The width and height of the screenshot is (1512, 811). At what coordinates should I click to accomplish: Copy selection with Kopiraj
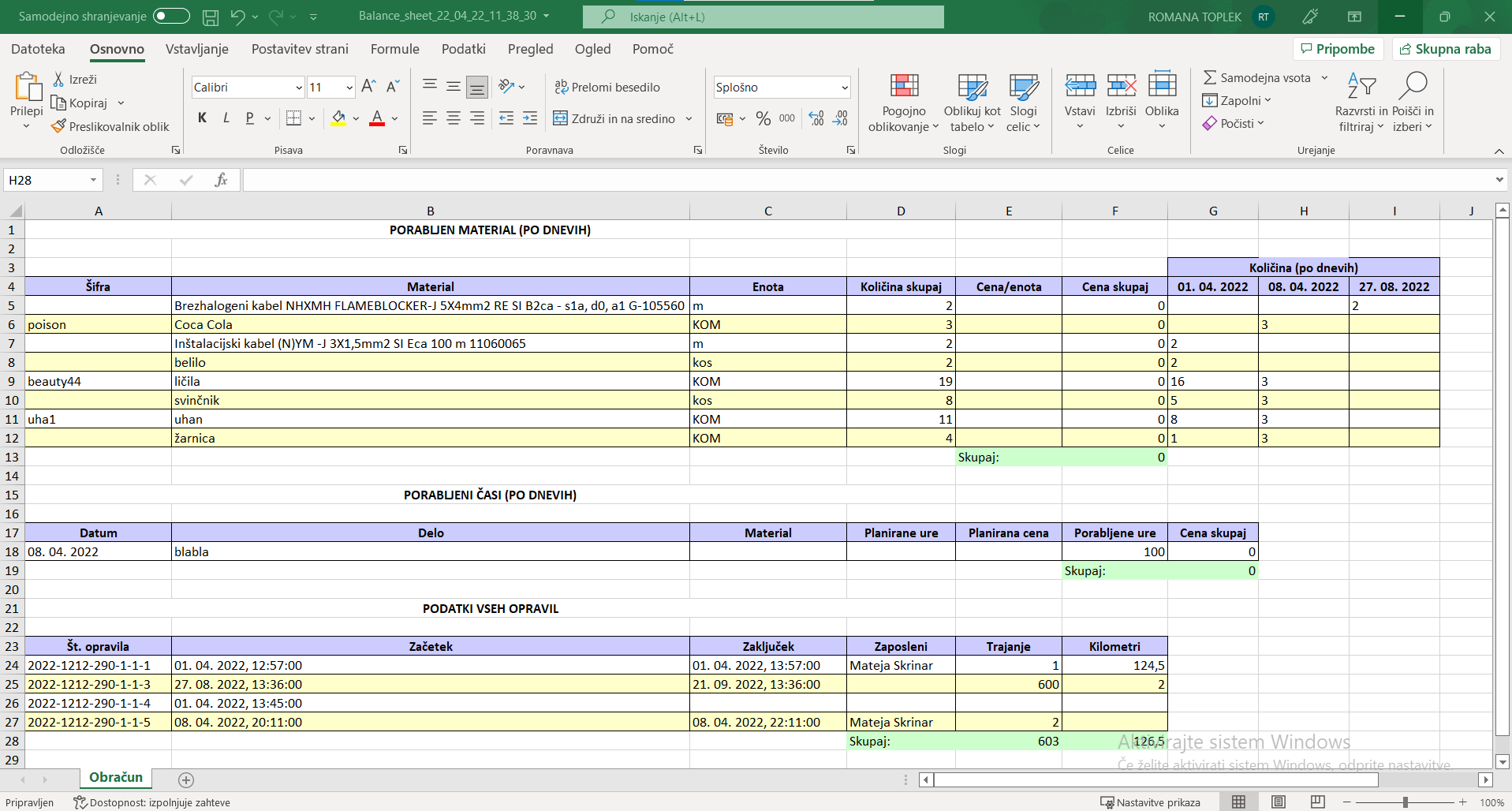coord(79,103)
